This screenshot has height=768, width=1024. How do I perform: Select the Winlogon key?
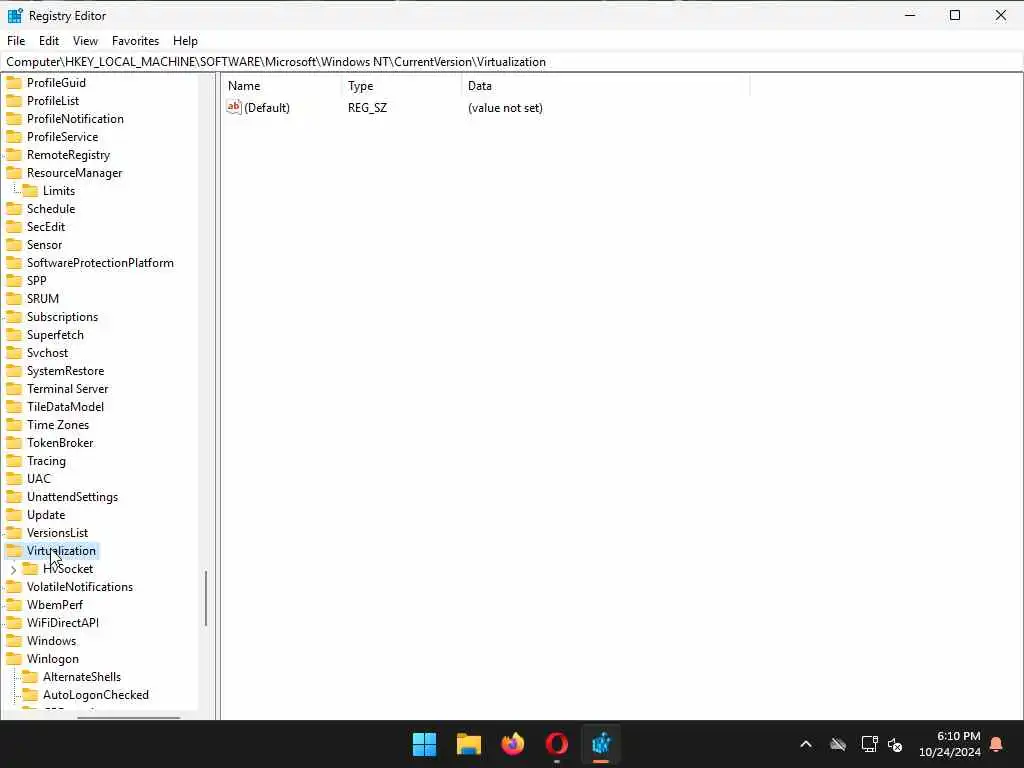(x=53, y=659)
